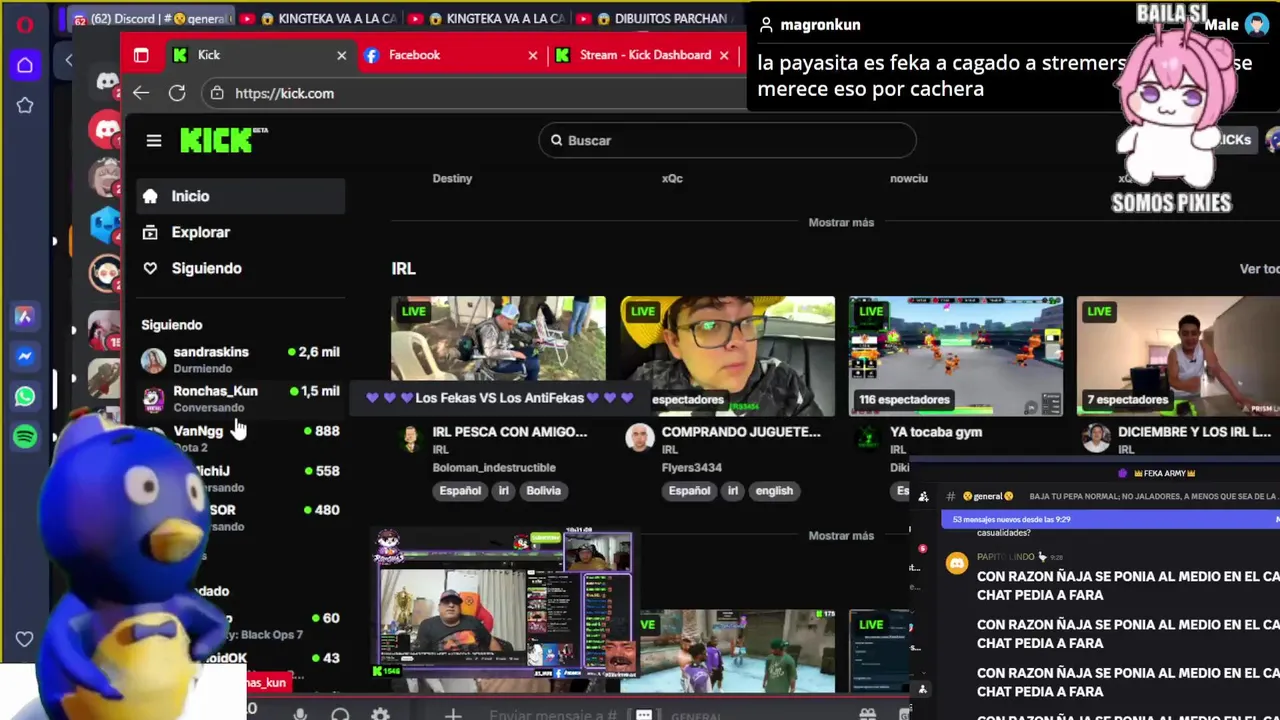Image resolution: width=1280 pixels, height=720 pixels.
Task: Select the Kick browser tab
Action: coord(258,55)
